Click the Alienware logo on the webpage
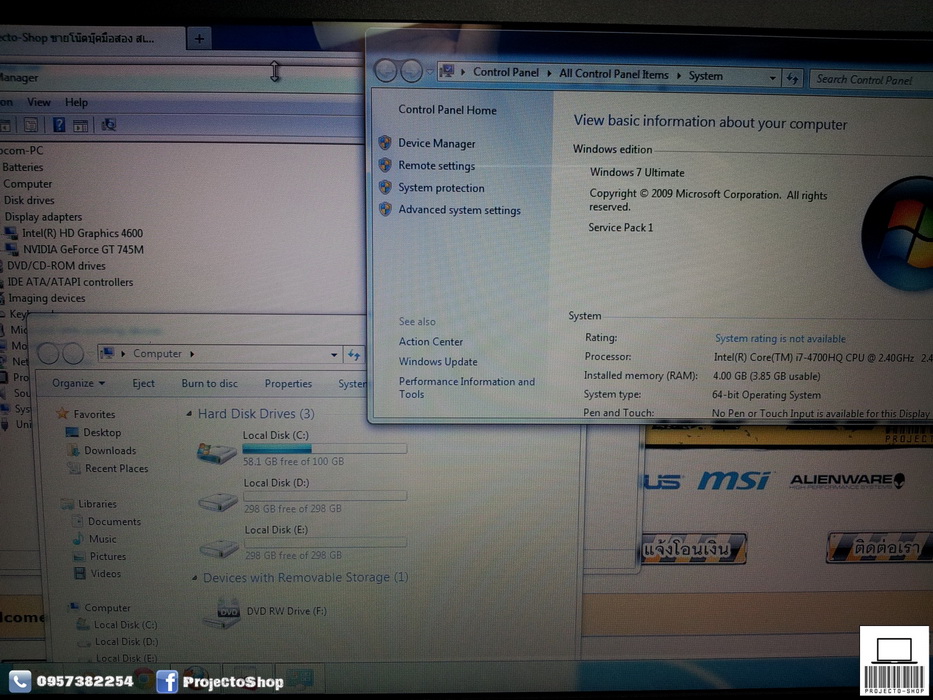This screenshot has height=700, width=933. pyautogui.click(x=847, y=481)
